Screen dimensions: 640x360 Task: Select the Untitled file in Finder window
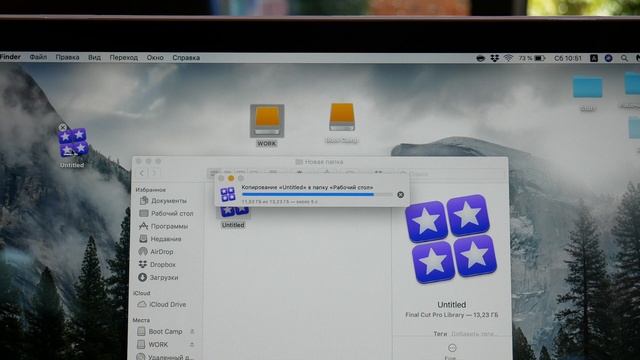233,217
